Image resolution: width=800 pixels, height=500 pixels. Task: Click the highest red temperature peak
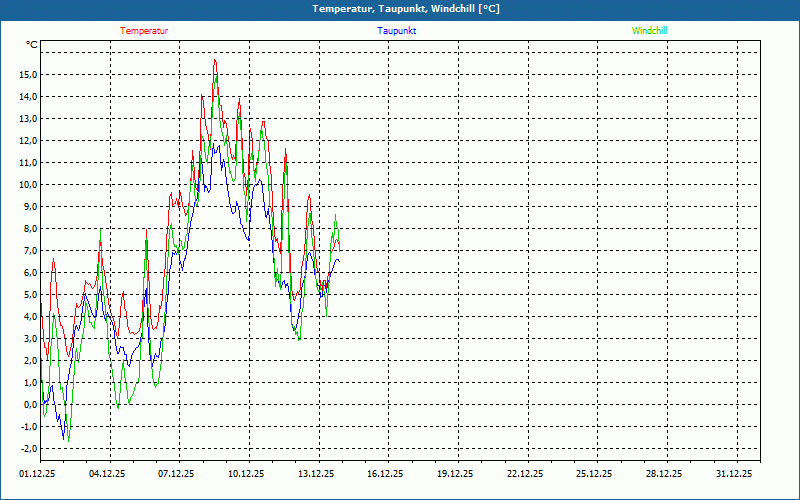coord(215,61)
